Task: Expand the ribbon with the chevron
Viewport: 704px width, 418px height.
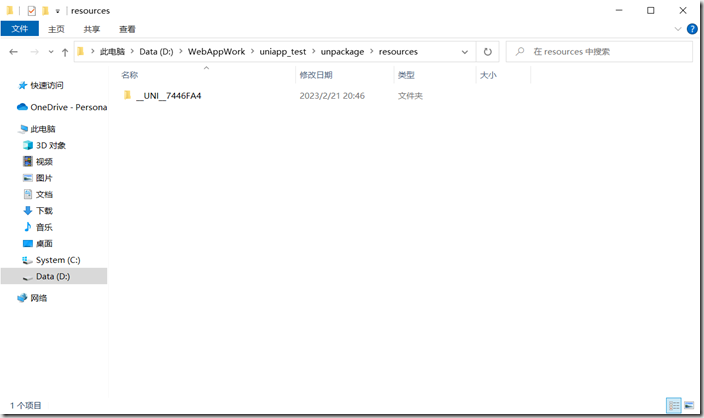Action: (x=677, y=29)
